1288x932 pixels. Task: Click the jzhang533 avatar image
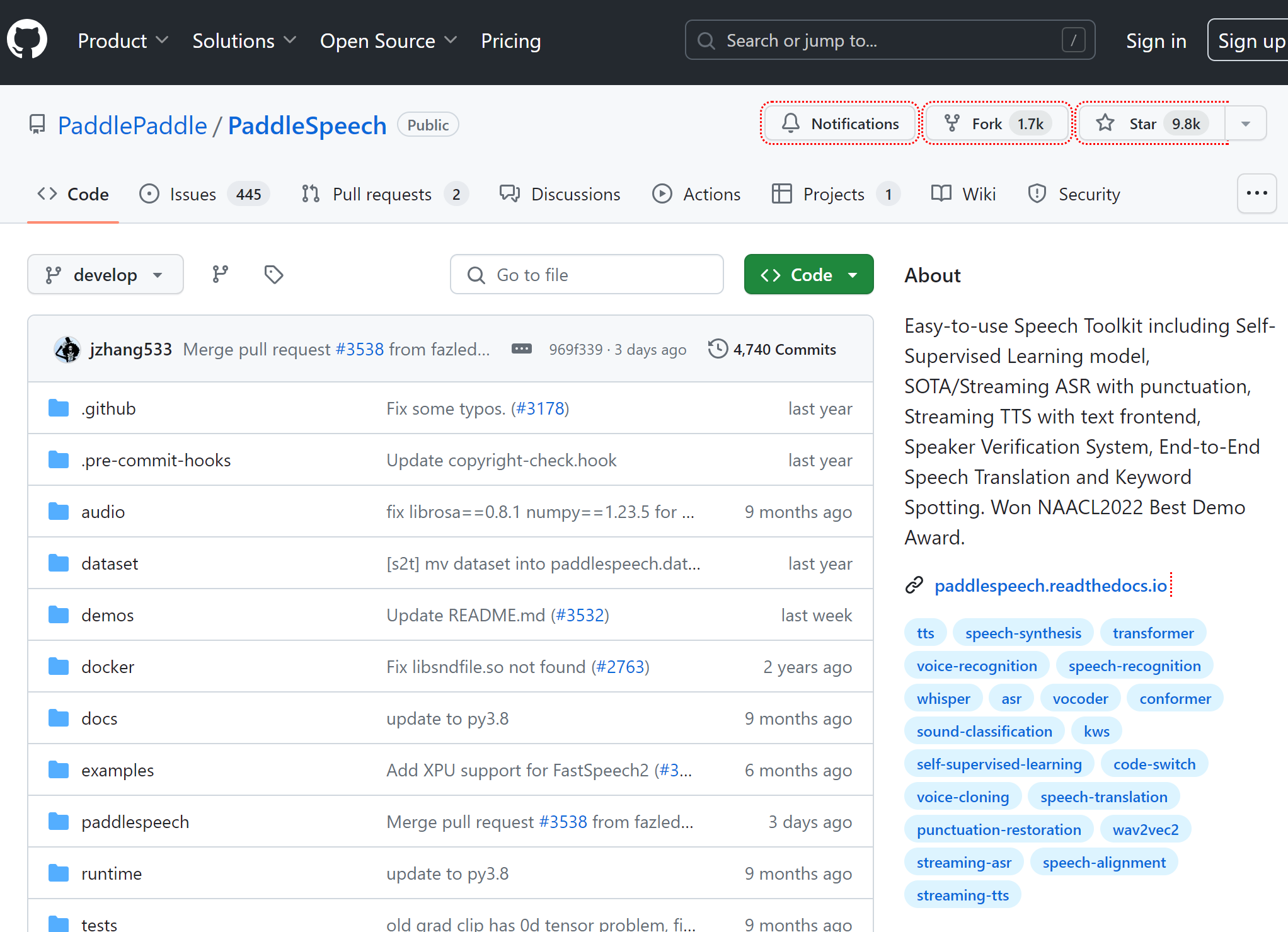click(67, 349)
